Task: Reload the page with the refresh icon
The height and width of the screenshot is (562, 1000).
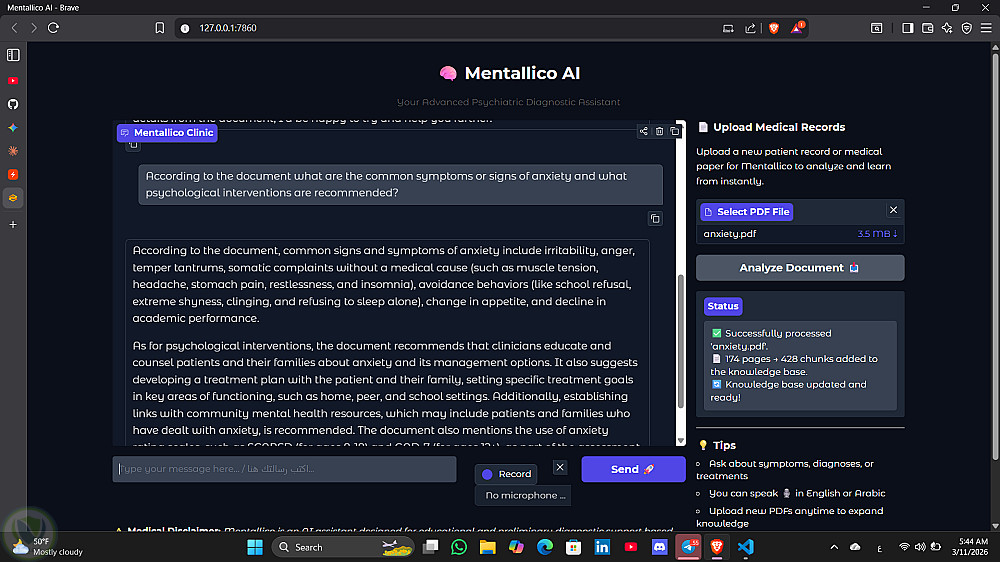Action: [x=54, y=28]
